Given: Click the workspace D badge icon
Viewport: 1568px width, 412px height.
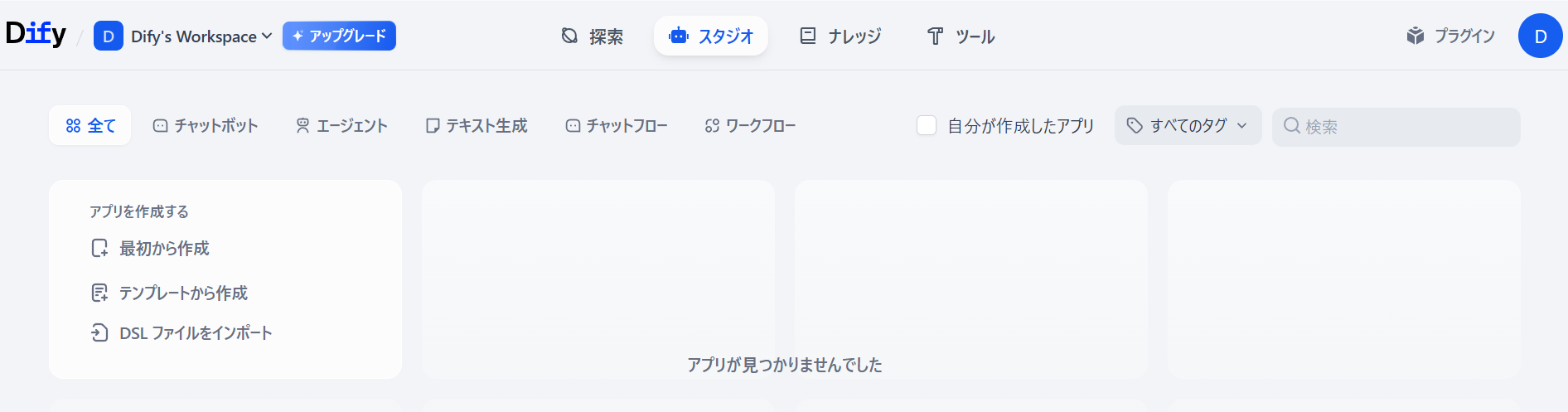Looking at the screenshot, I should point(109,36).
